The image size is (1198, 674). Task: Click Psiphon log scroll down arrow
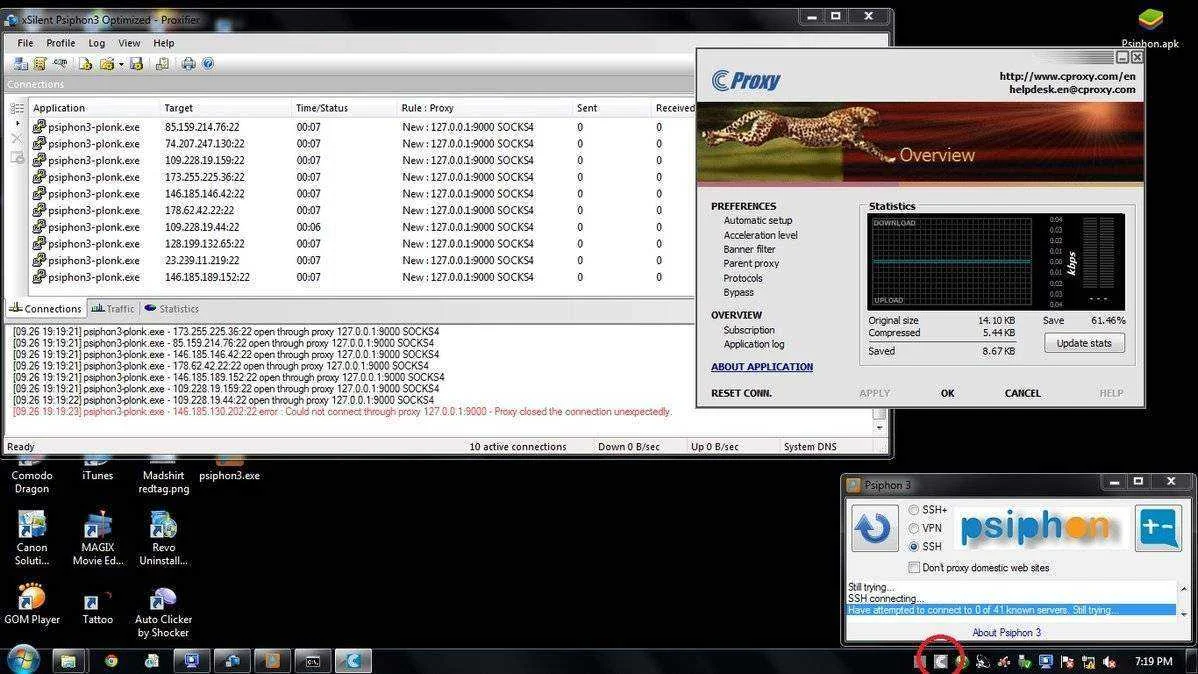[x=1183, y=614]
